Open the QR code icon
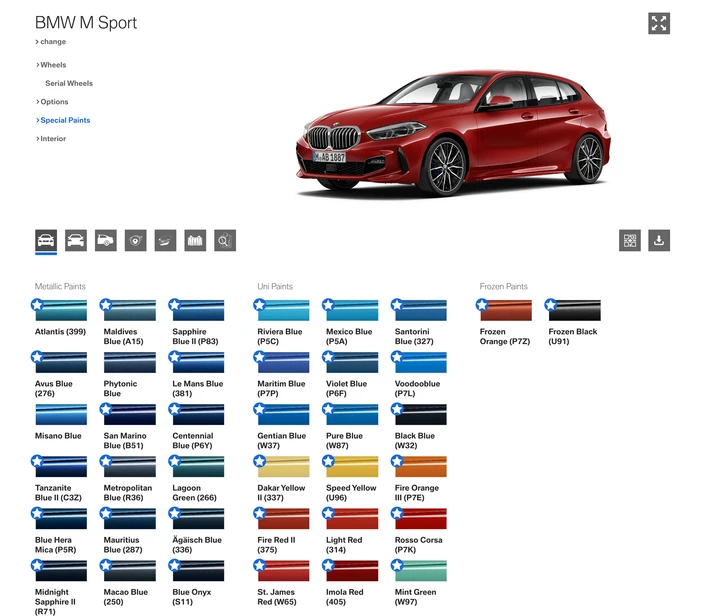720x616 pixels. [630, 240]
